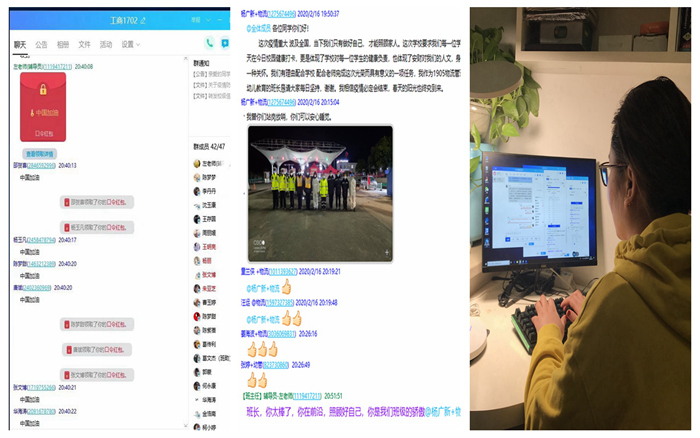This screenshot has width=700, height=438.
Task: Click 李丹丹's avatar in the member list
Action: click(196, 190)
